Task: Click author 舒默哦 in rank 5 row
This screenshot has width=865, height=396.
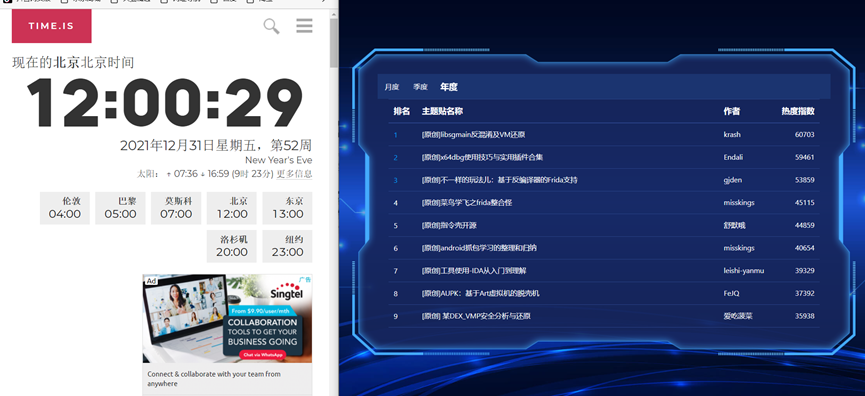Action: pos(734,225)
